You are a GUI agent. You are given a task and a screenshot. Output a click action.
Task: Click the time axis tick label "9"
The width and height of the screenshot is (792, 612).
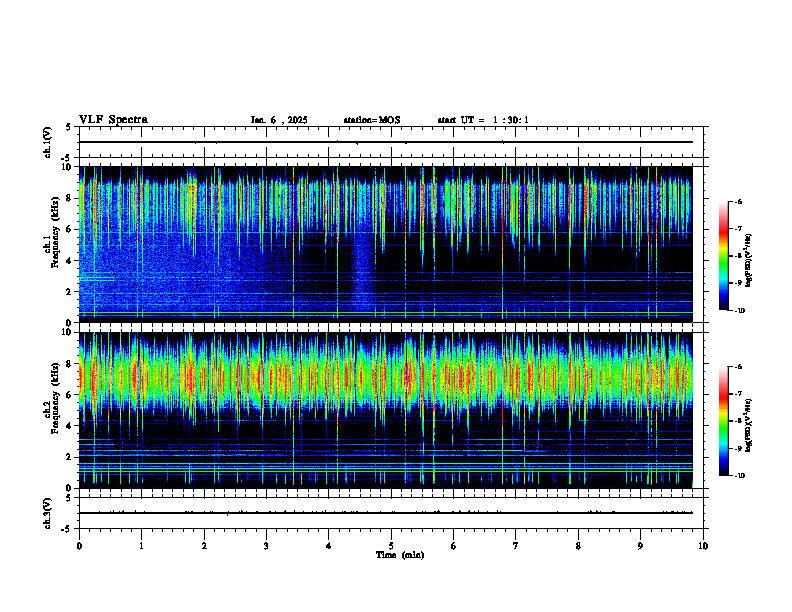640,546
